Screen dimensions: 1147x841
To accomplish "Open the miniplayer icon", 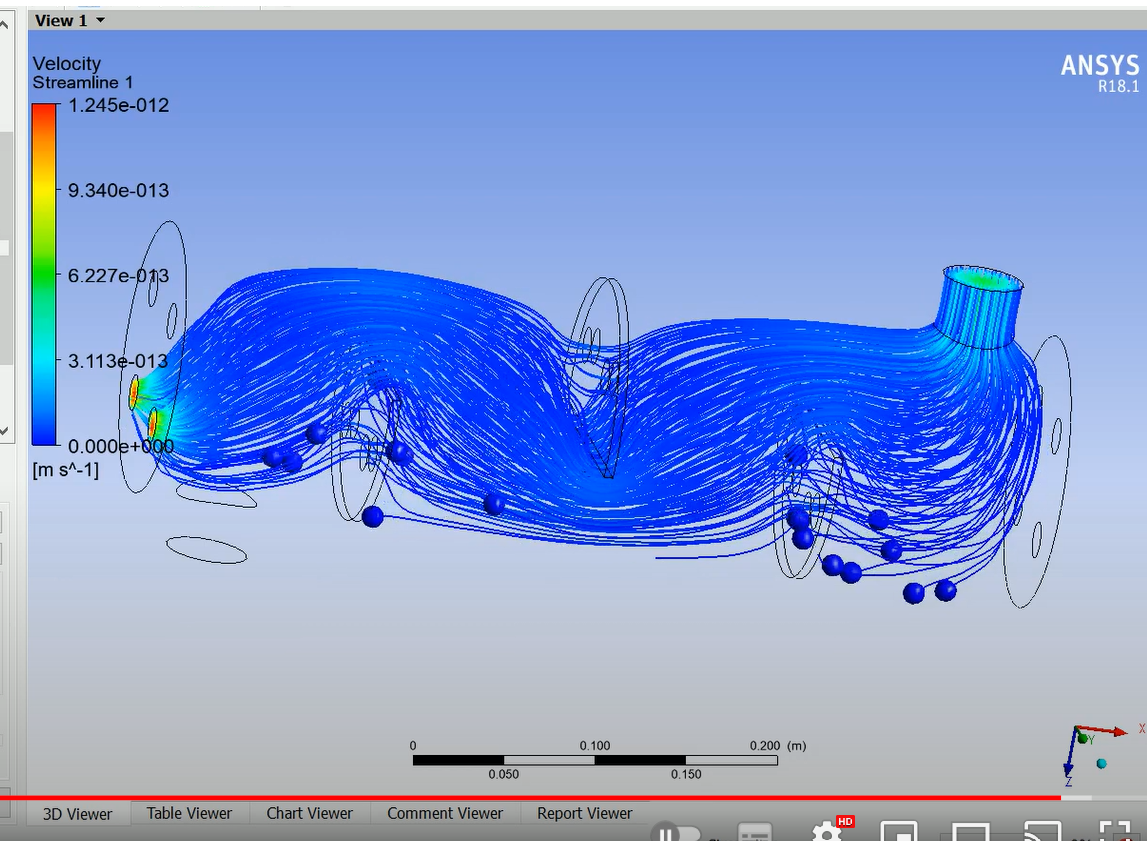I will [x=898, y=832].
